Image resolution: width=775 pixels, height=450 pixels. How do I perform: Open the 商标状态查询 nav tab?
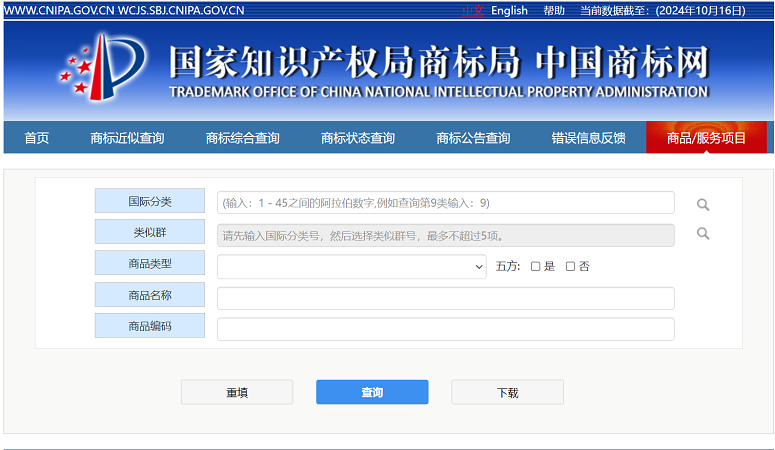(358, 138)
